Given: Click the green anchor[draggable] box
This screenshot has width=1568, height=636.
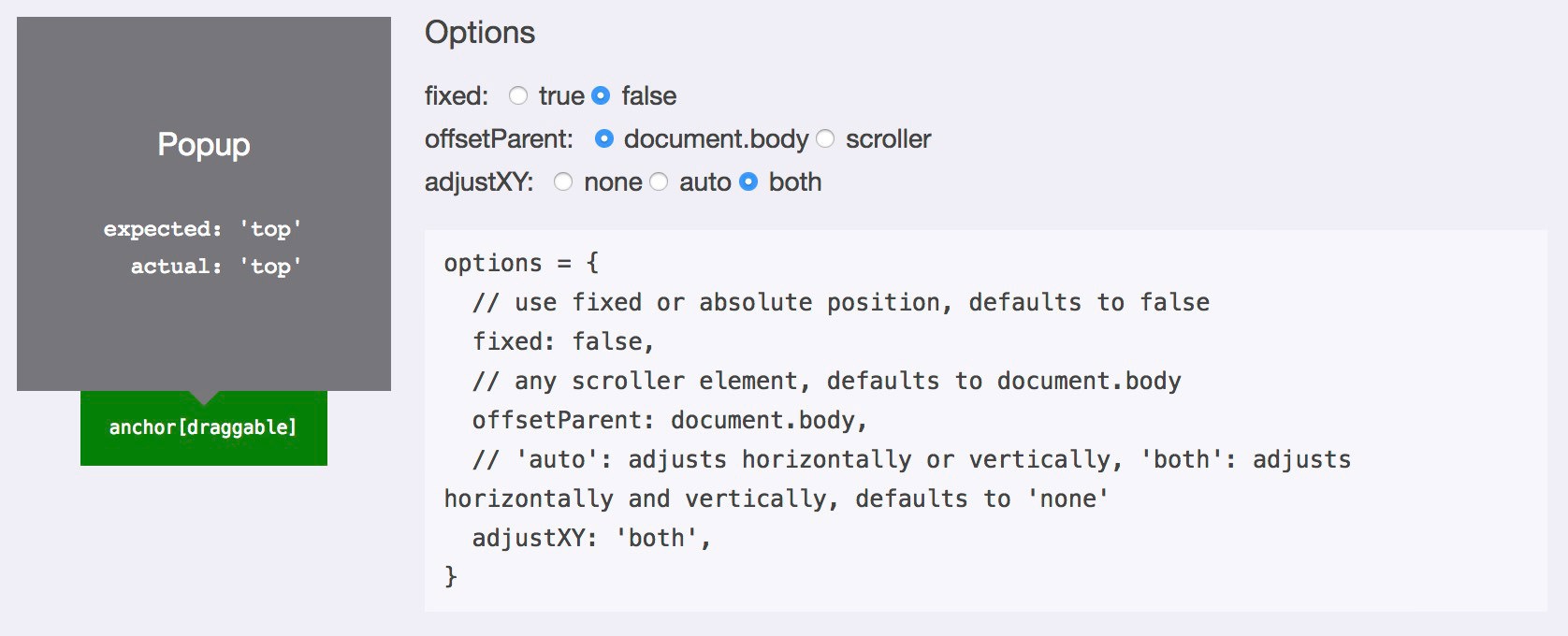Looking at the screenshot, I should [x=204, y=427].
